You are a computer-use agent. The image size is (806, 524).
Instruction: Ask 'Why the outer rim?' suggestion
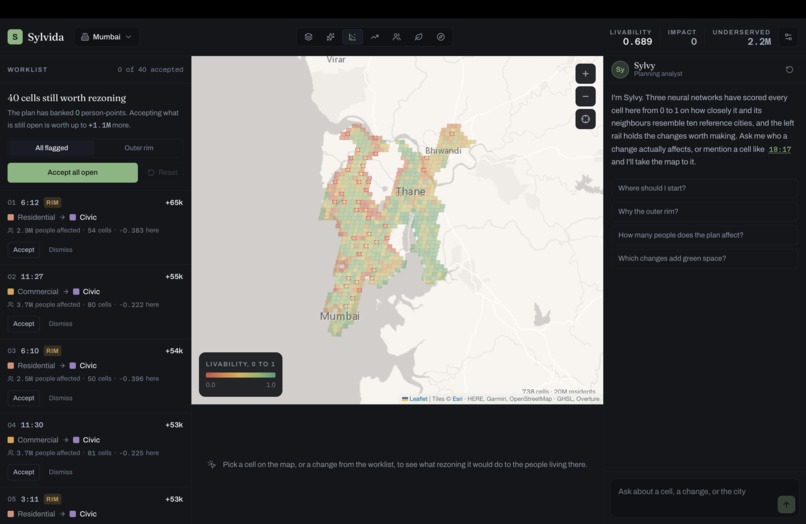point(704,211)
